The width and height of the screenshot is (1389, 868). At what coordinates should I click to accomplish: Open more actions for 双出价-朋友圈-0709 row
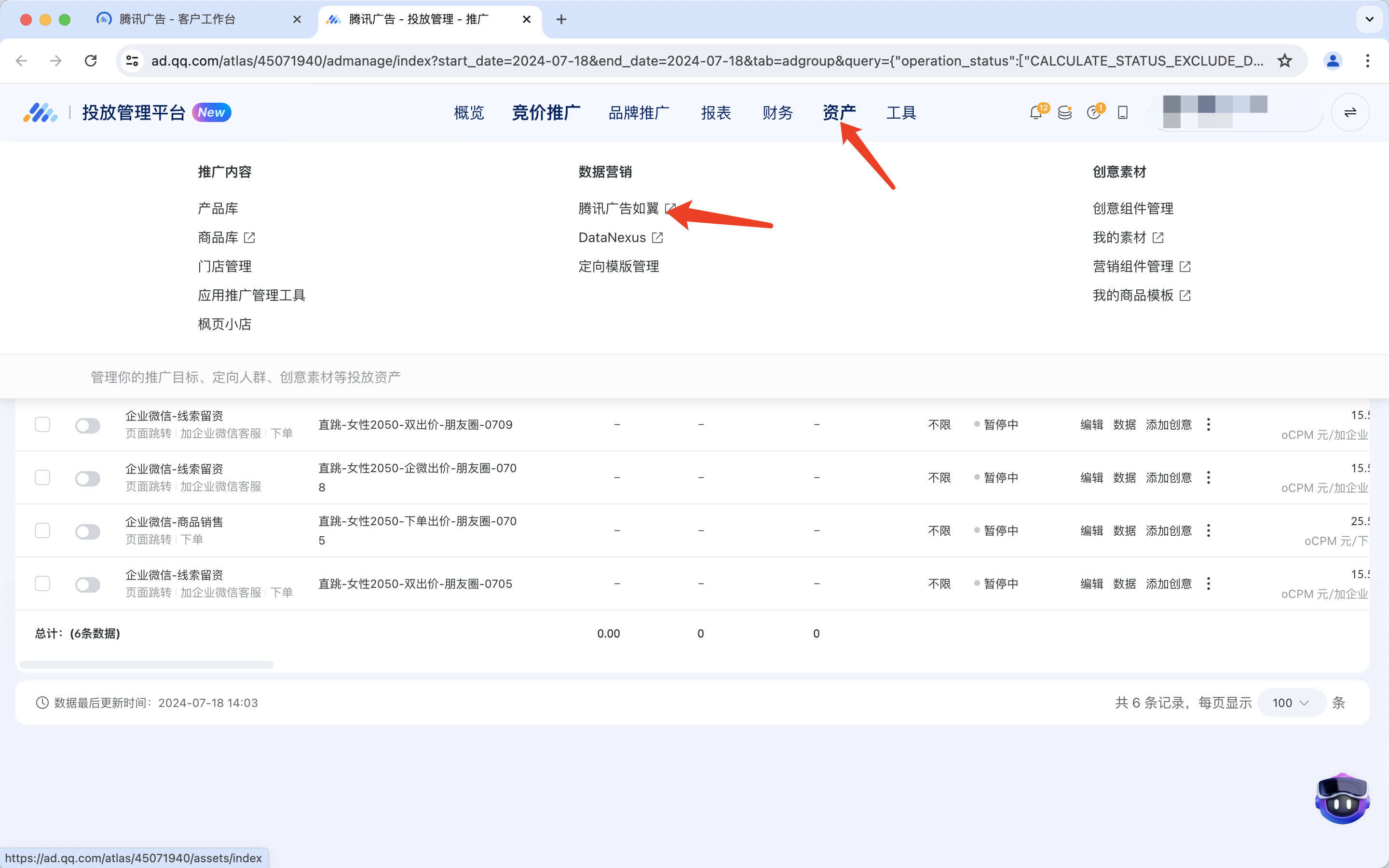(1208, 425)
